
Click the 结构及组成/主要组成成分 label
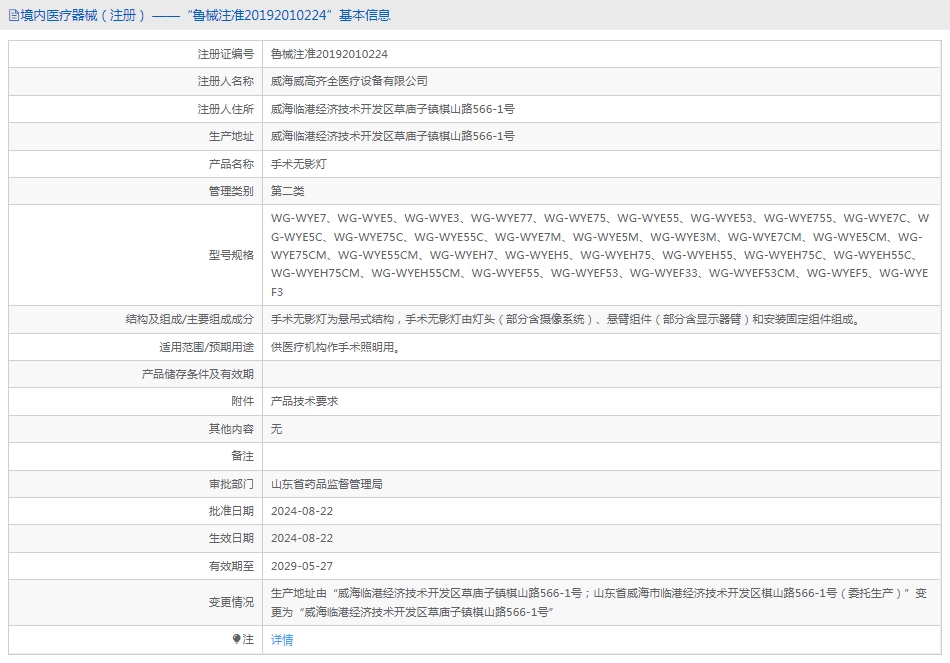pyautogui.click(x=190, y=319)
